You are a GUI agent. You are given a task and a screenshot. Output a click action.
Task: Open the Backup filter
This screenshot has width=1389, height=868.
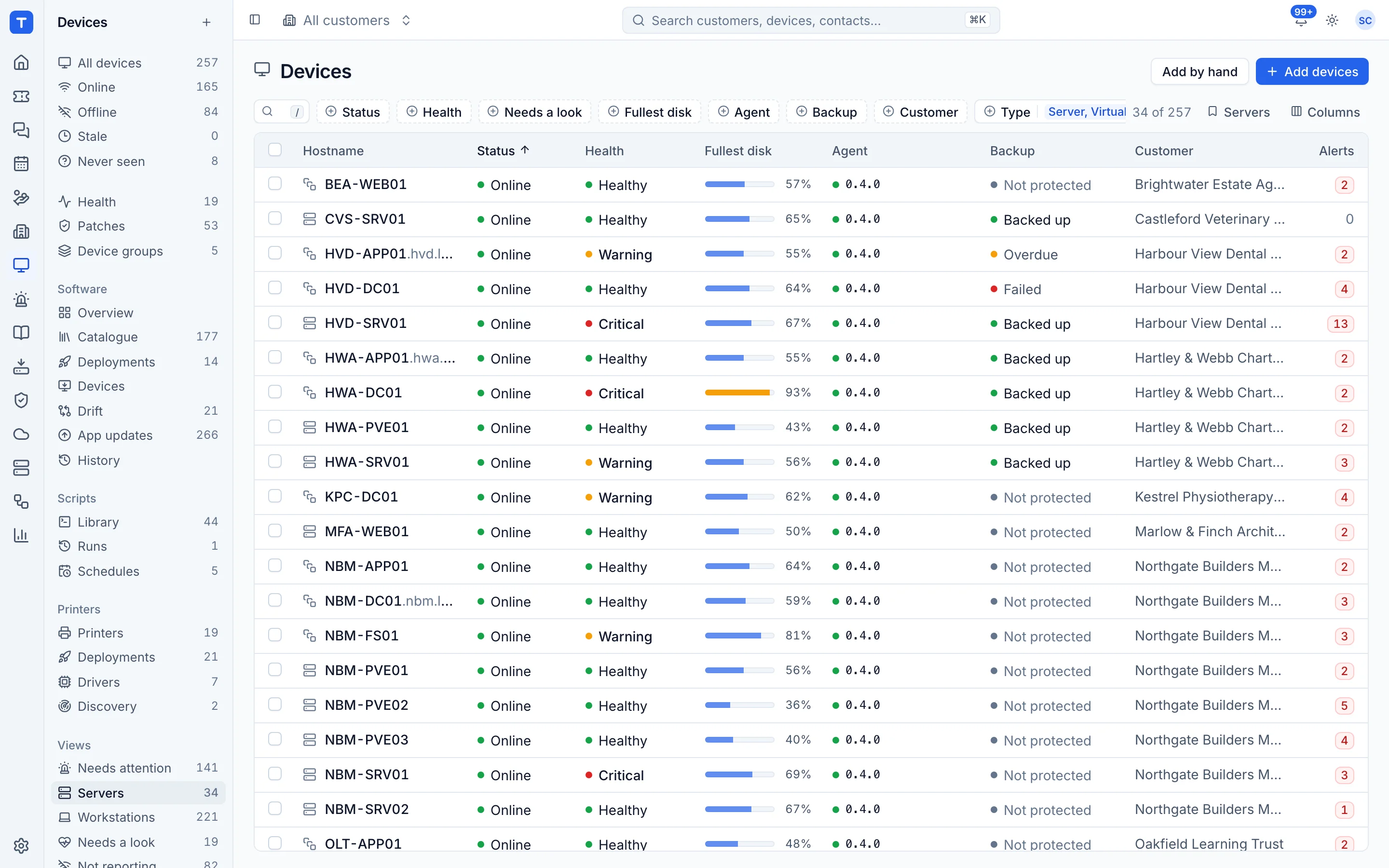tap(827, 112)
